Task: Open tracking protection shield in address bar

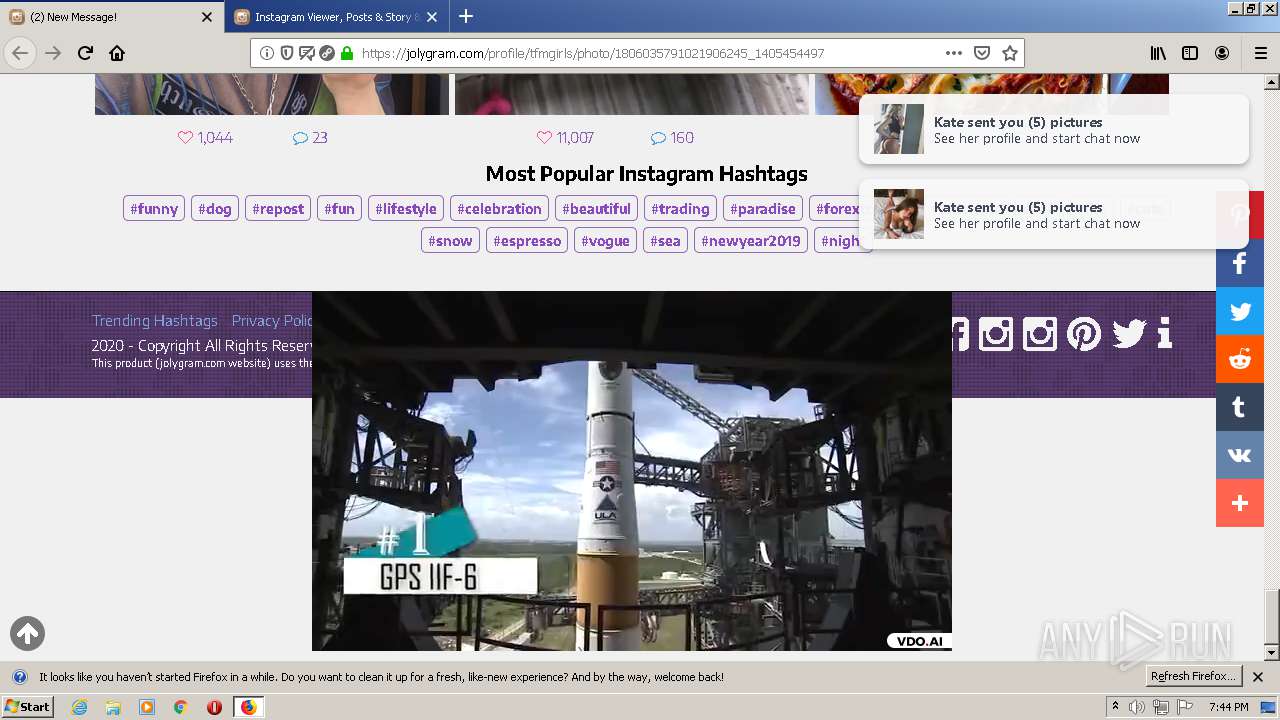Action: 287,53
